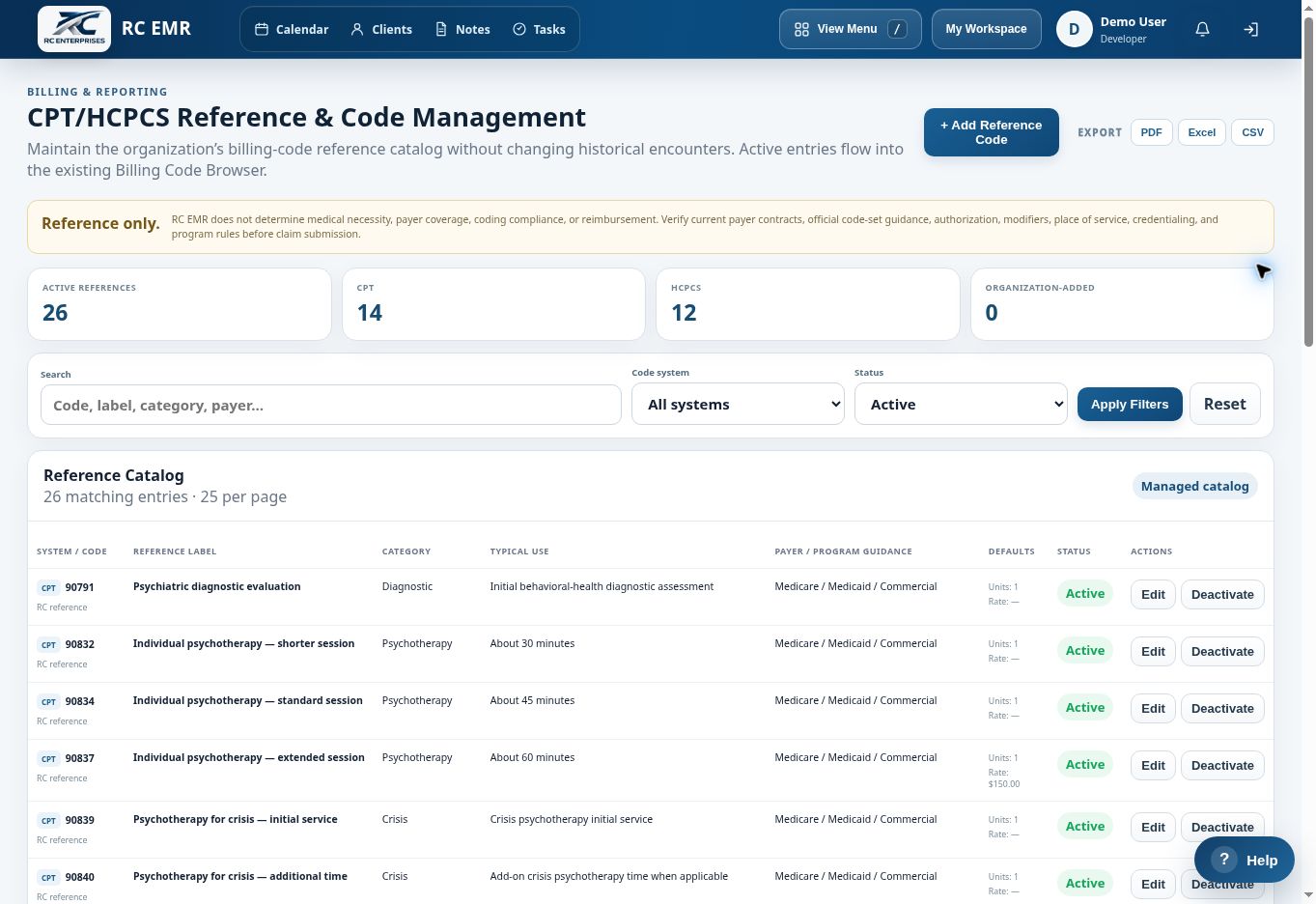Export catalog as Excel
The width and height of the screenshot is (1316, 904).
click(x=1201, y=132)
